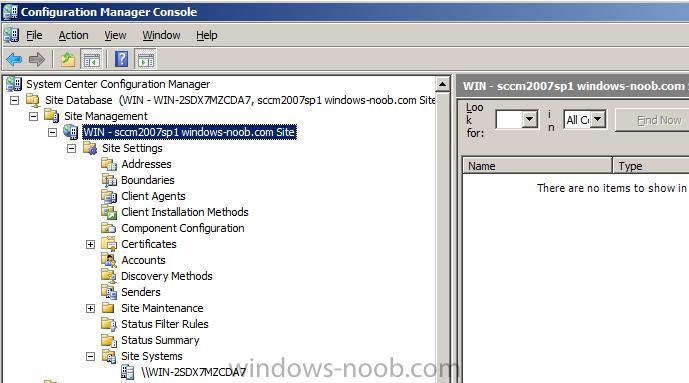This screenshot has height=383, width=689.
Task: Click the Client Agents folder icon
Action: click(109, 196)
